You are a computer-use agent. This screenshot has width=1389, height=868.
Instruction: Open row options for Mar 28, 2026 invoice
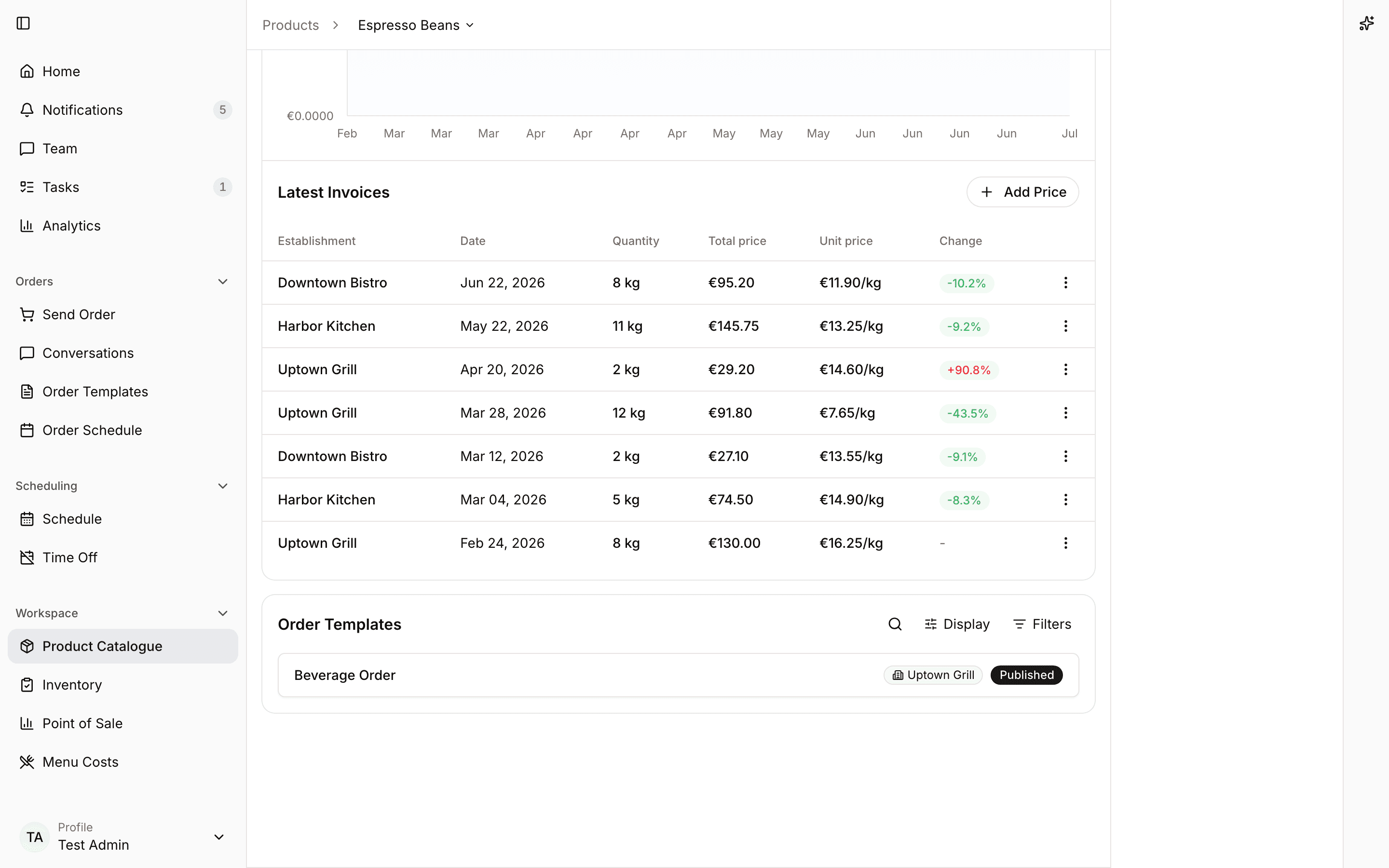(1065, 413)
